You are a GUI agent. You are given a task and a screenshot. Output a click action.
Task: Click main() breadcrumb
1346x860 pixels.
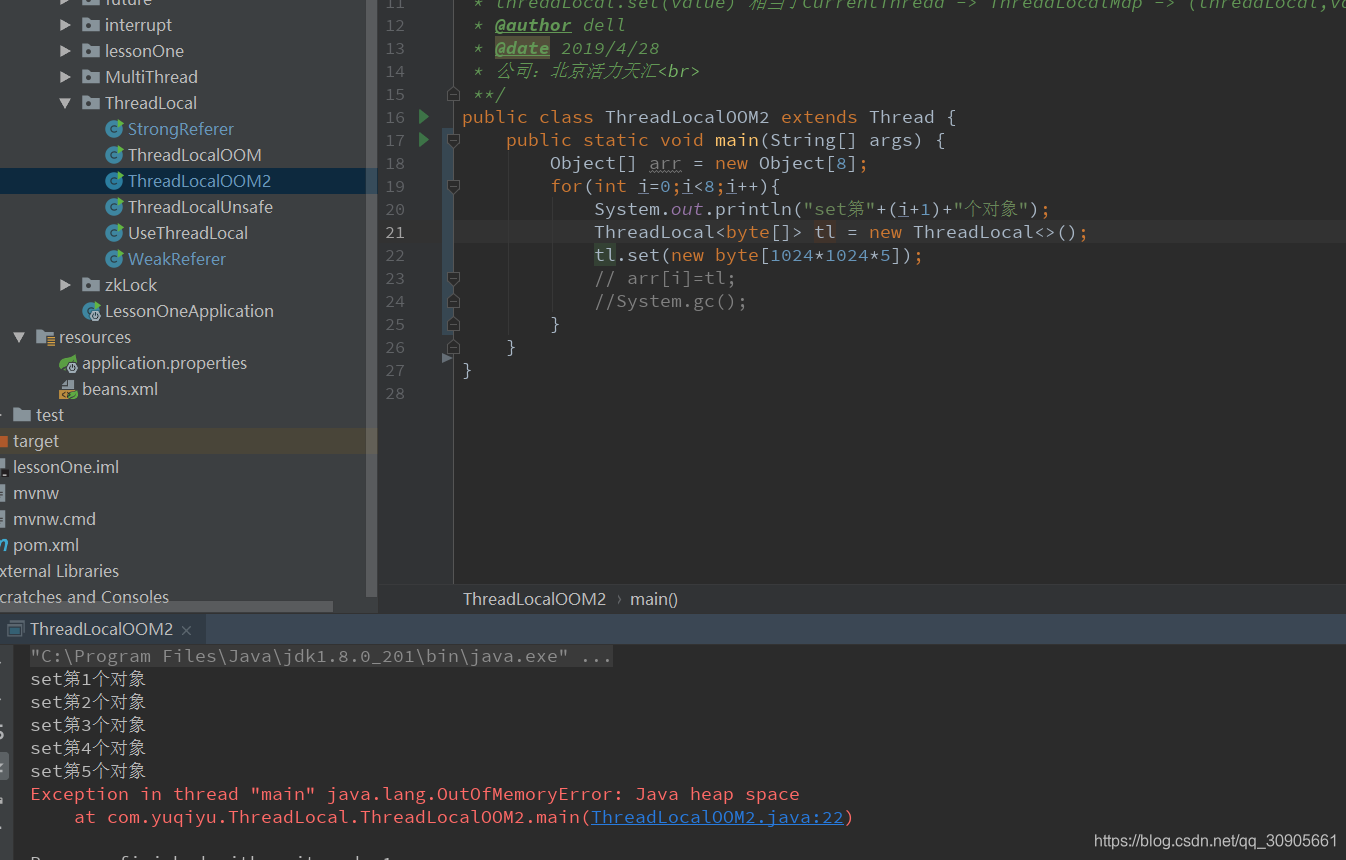point(654,599)
